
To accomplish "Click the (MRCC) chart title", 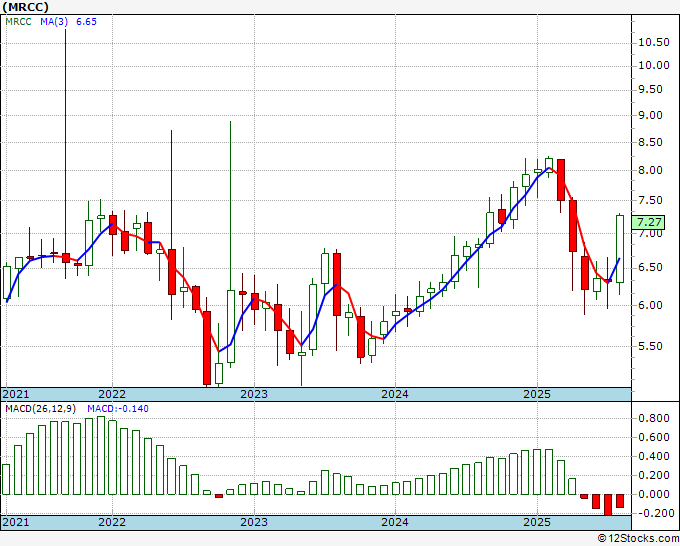I will click(x=26, y=7).
